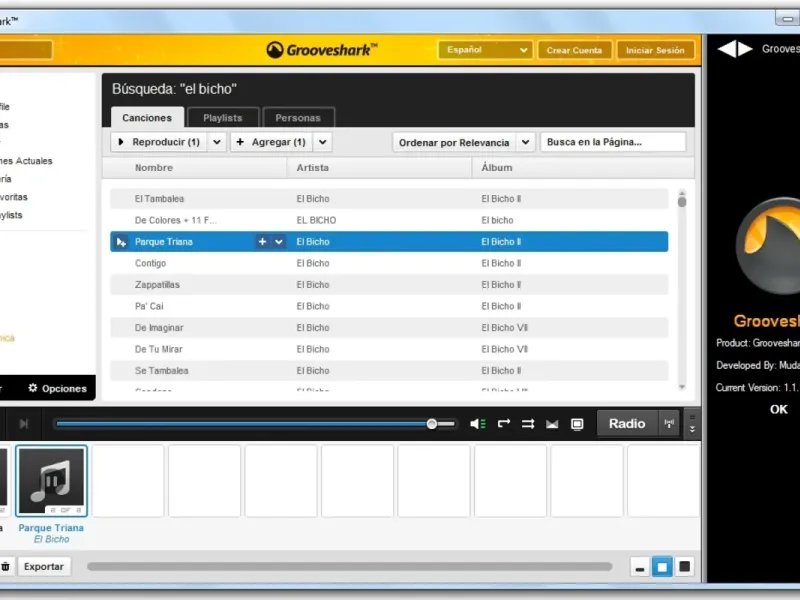Screen dimensions: 800x600
Task: Open Español language dropdown
Action: click(485, 49)
